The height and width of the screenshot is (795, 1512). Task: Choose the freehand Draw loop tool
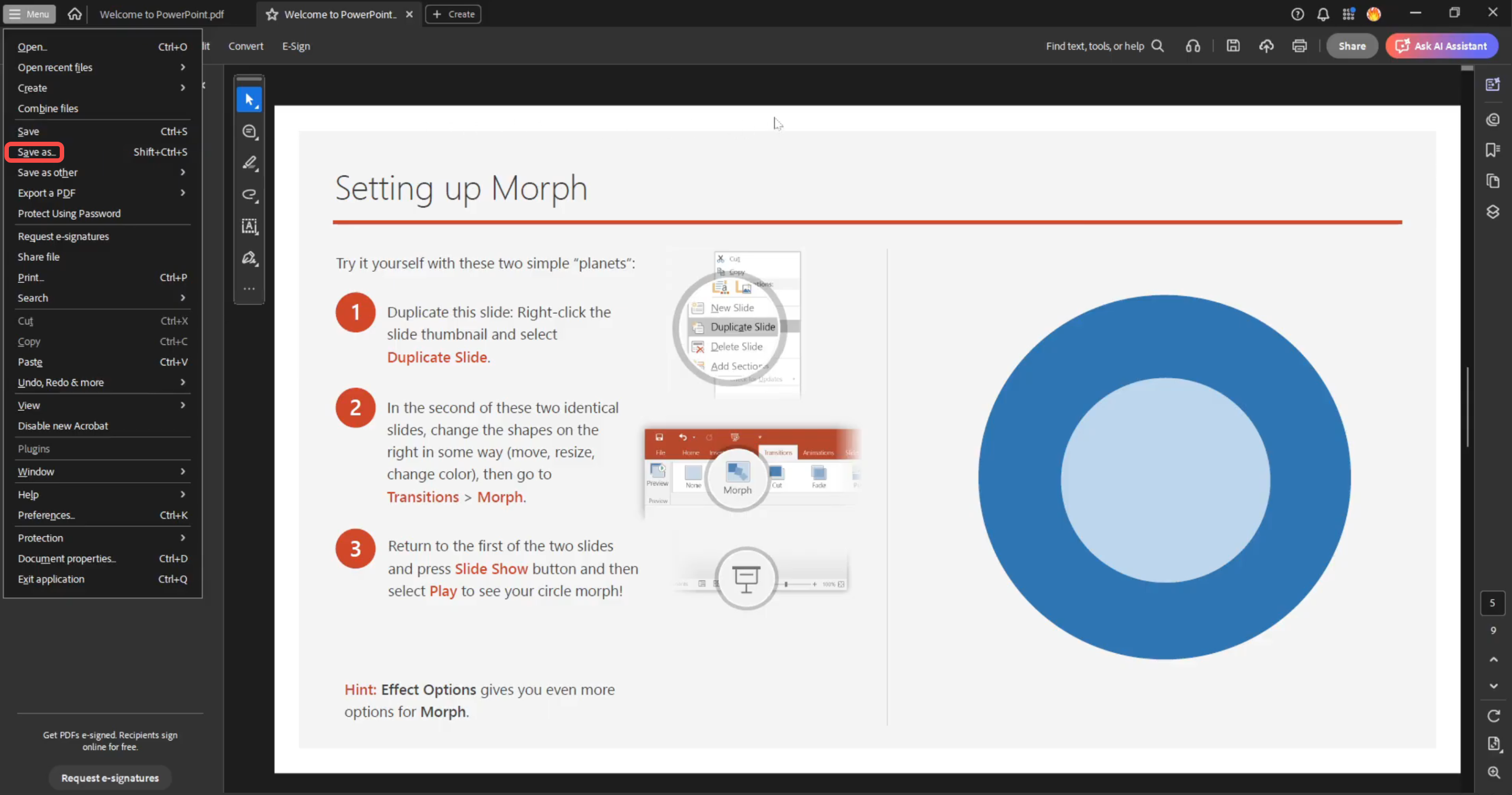coord(250,194)
